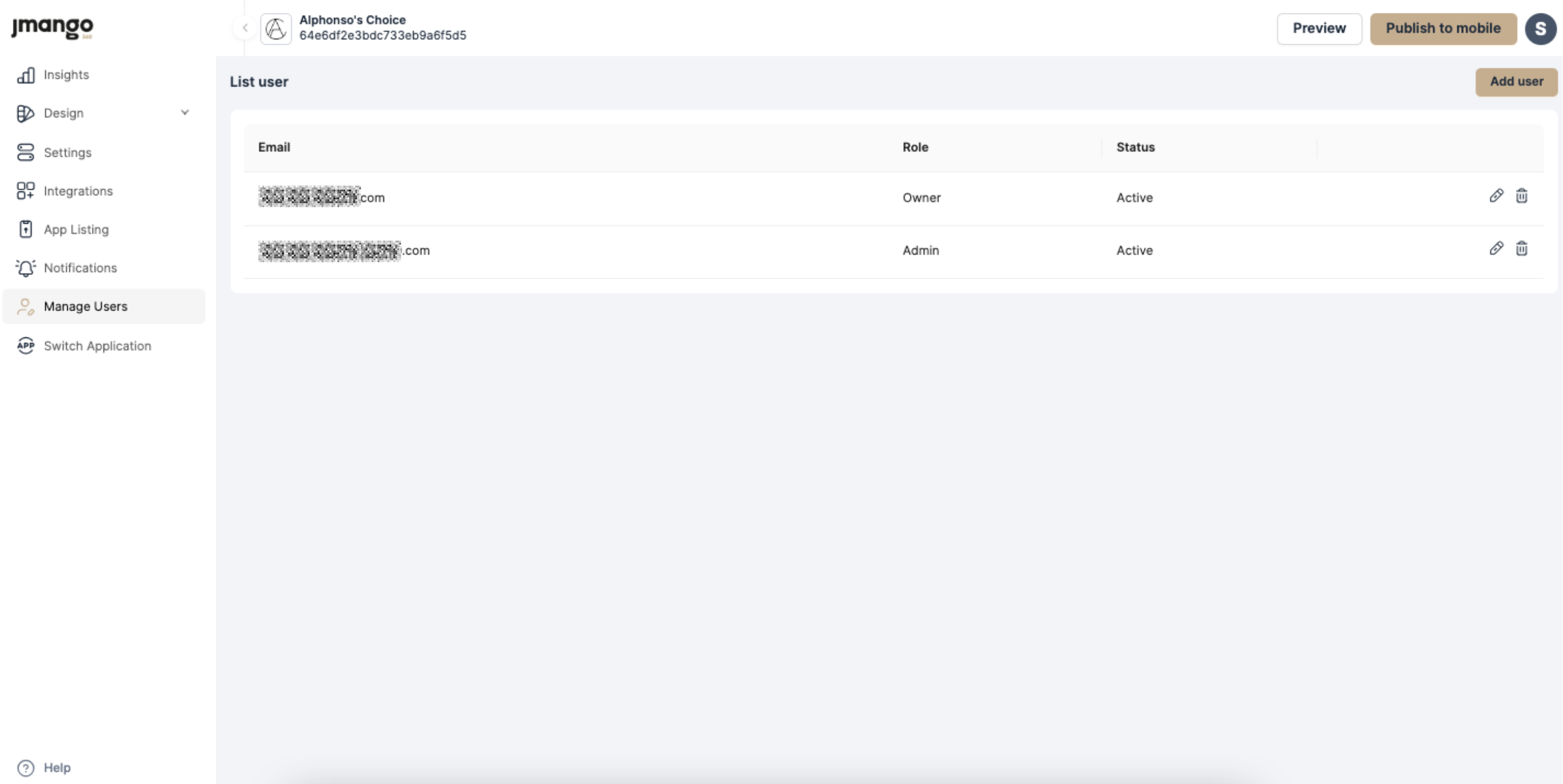Click the Preview button
Viewport: 1563px width, 784px height.
1318,29
